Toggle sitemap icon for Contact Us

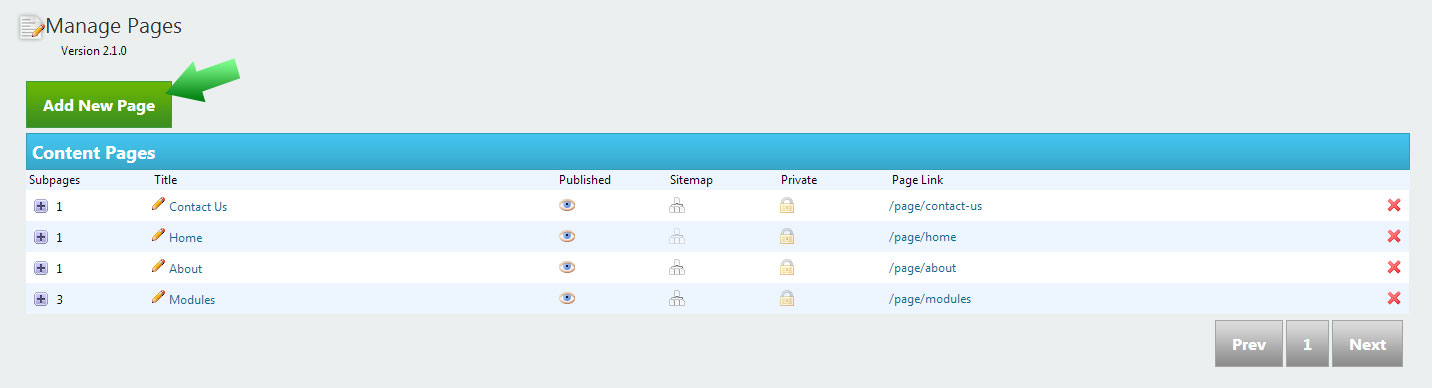pyautogui.click(x=677, y=206)
